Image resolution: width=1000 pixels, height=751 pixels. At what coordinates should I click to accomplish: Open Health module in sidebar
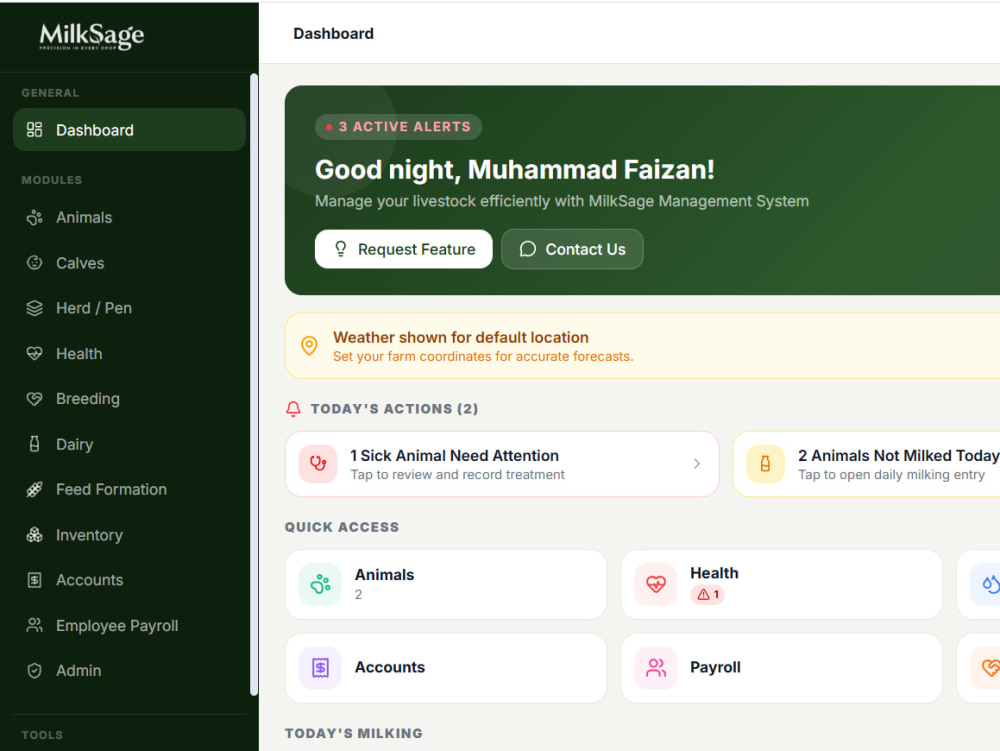[x=129, y=353]
